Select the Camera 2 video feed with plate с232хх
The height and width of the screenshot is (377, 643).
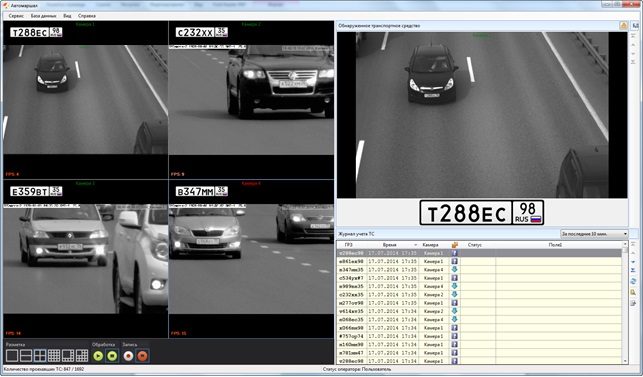251,100
